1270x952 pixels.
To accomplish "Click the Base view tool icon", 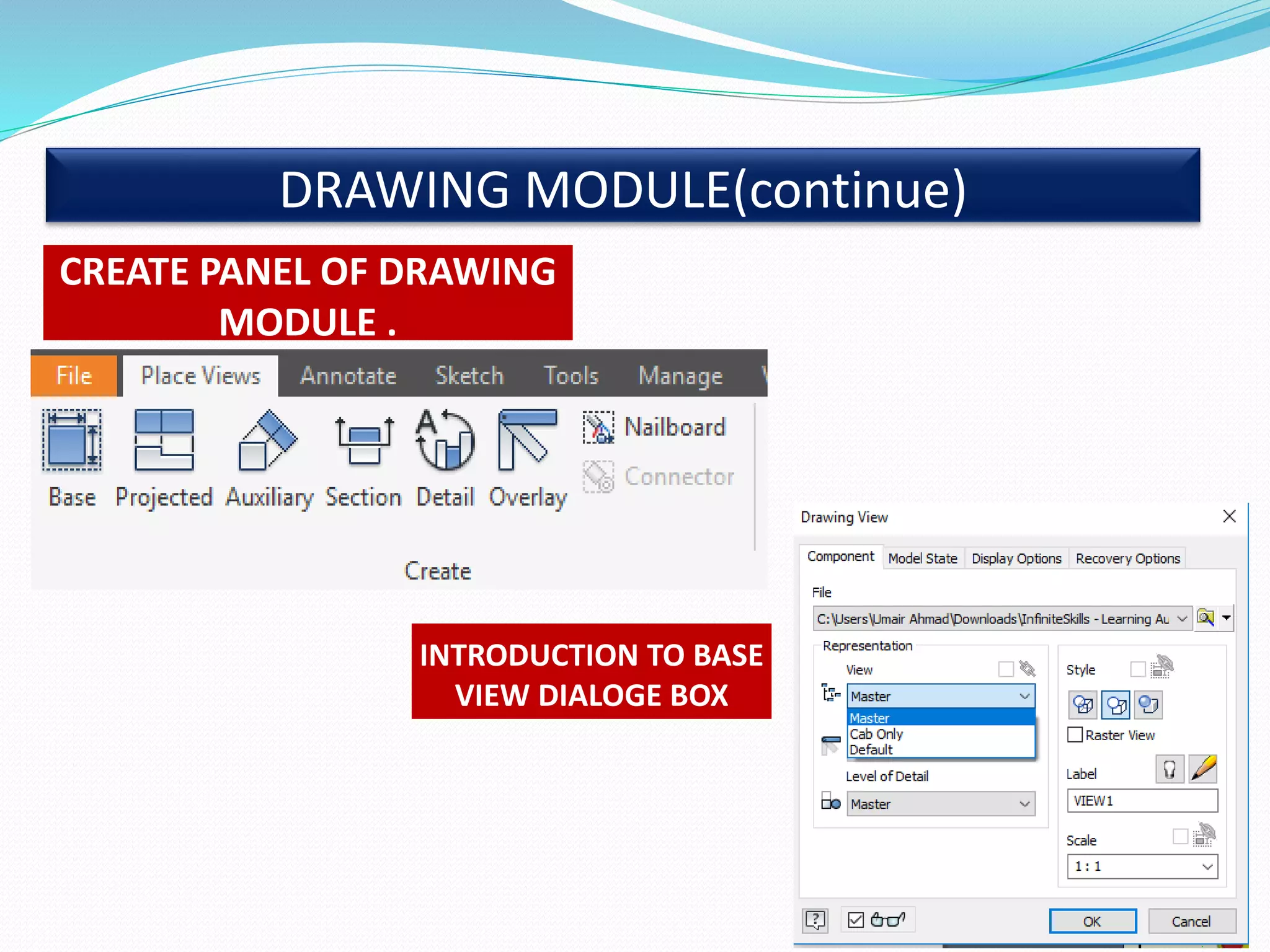I will pos(72,441).
